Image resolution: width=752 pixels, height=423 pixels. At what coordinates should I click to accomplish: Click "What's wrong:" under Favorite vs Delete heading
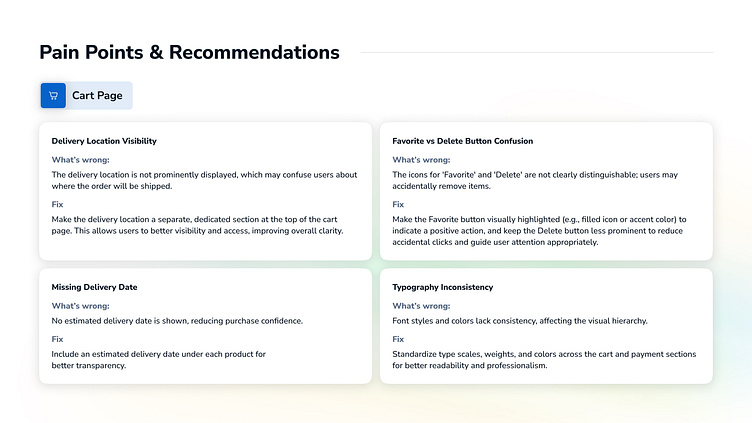click(x=421, y=160)
